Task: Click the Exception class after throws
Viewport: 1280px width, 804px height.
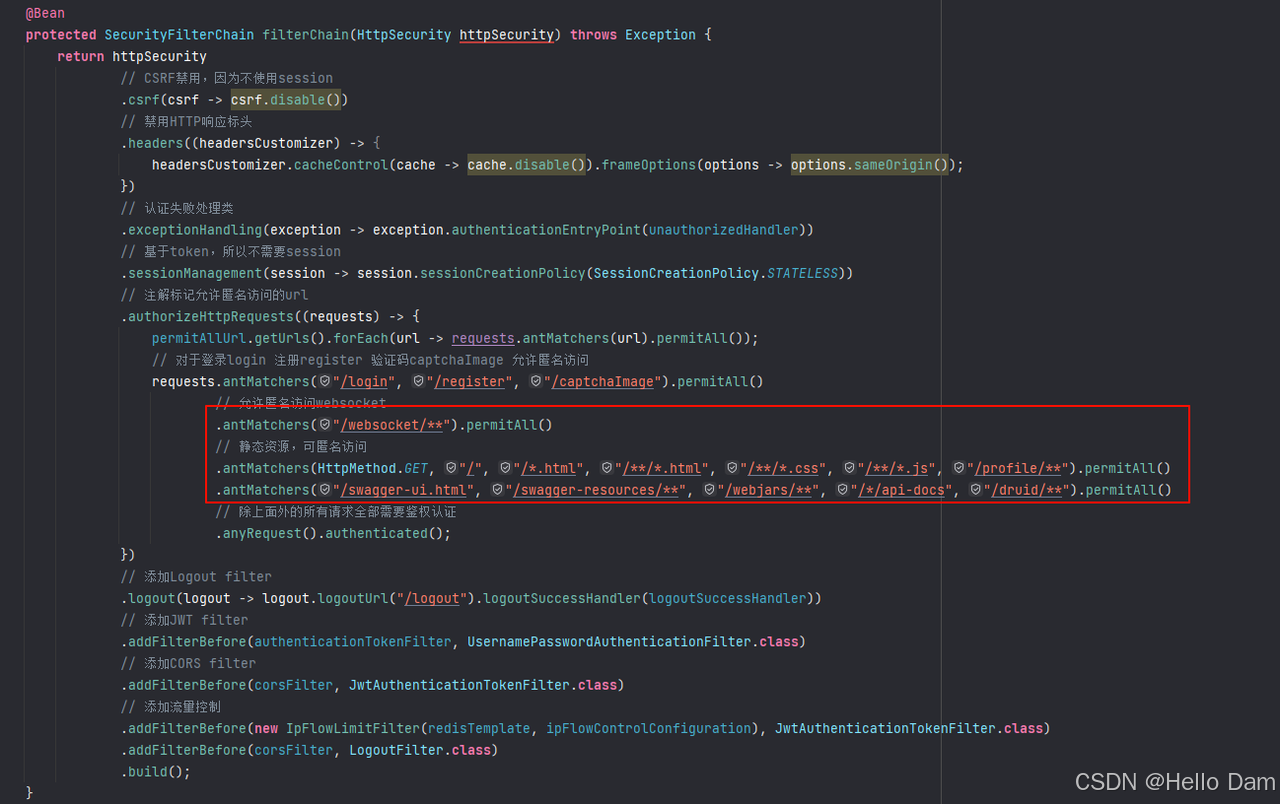Action: pos(661,35)
